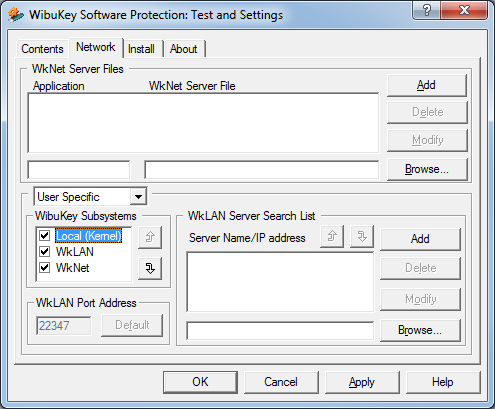Image resolution: width=495 pixels, height=409 pixels.
Task: Click the WkLAN Port Address field
Action: point(63,325)
